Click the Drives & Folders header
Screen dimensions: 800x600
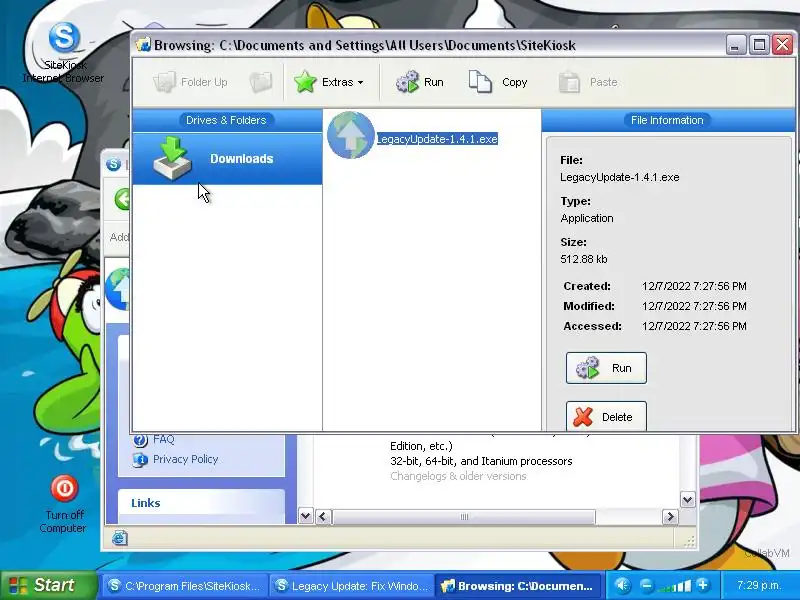point(226,120)
